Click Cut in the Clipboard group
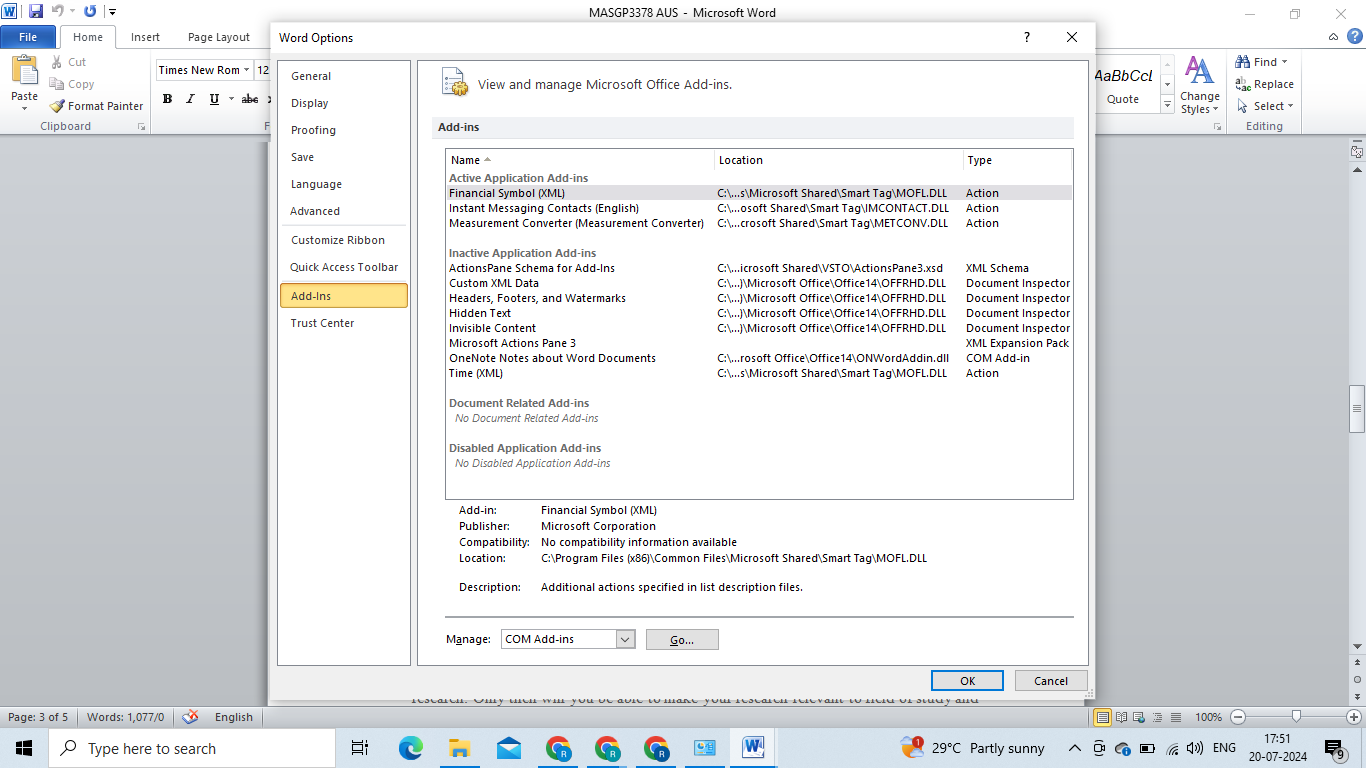The height and width of the screenshot is (768, 1366). (68, 62)
